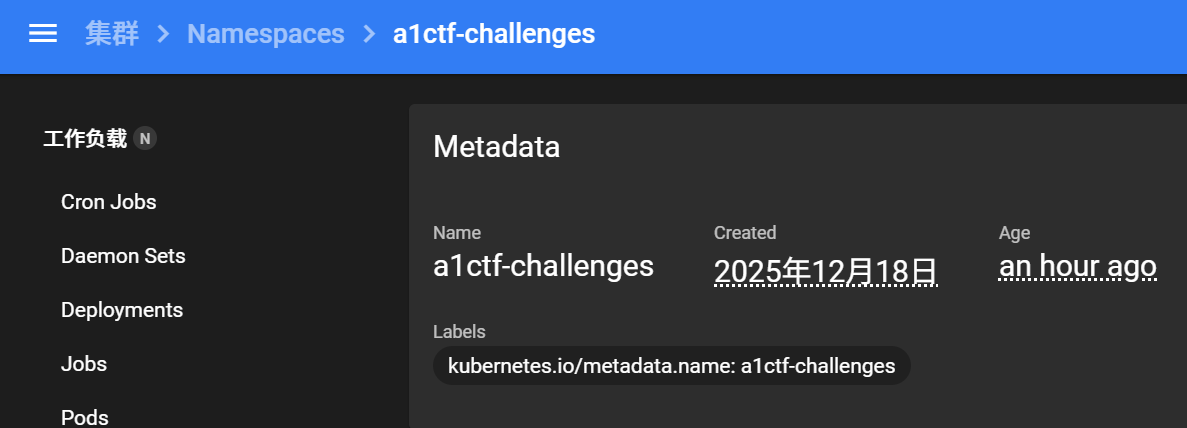Open Jobs in the sidebar

84,364
